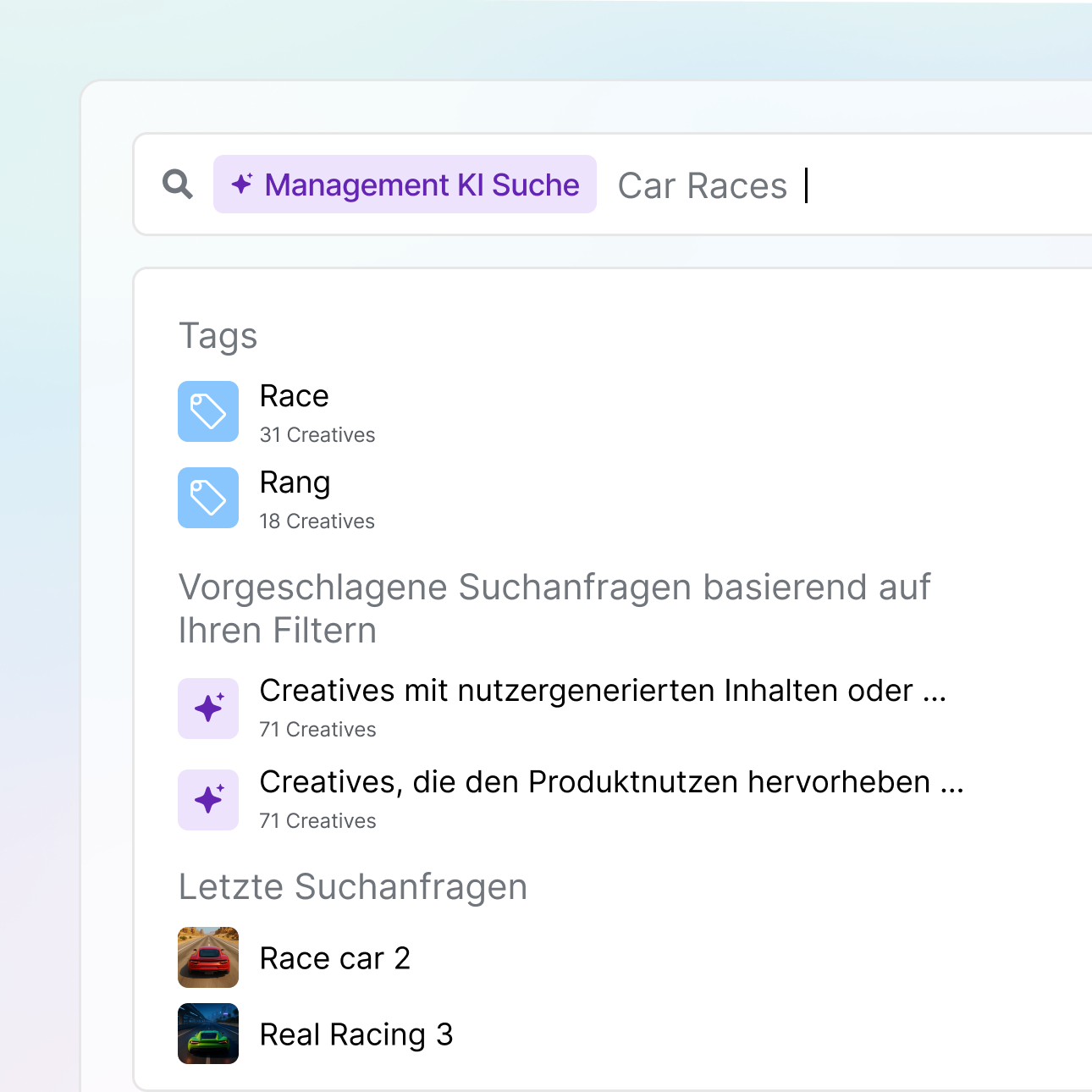Choose the Rang tag result

click(x=295, y=483)
